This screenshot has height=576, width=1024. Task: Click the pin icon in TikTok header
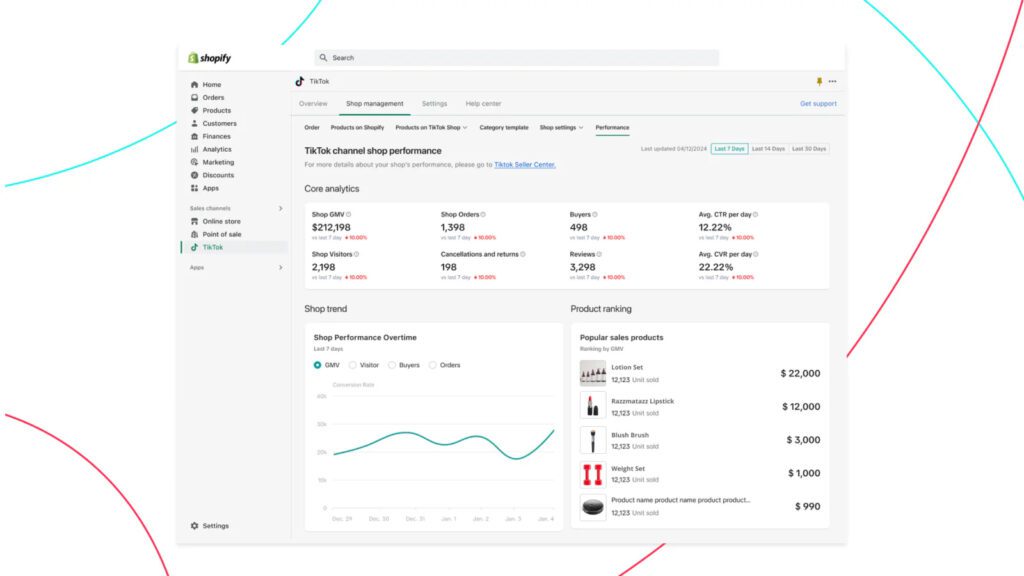pos(820,82)
